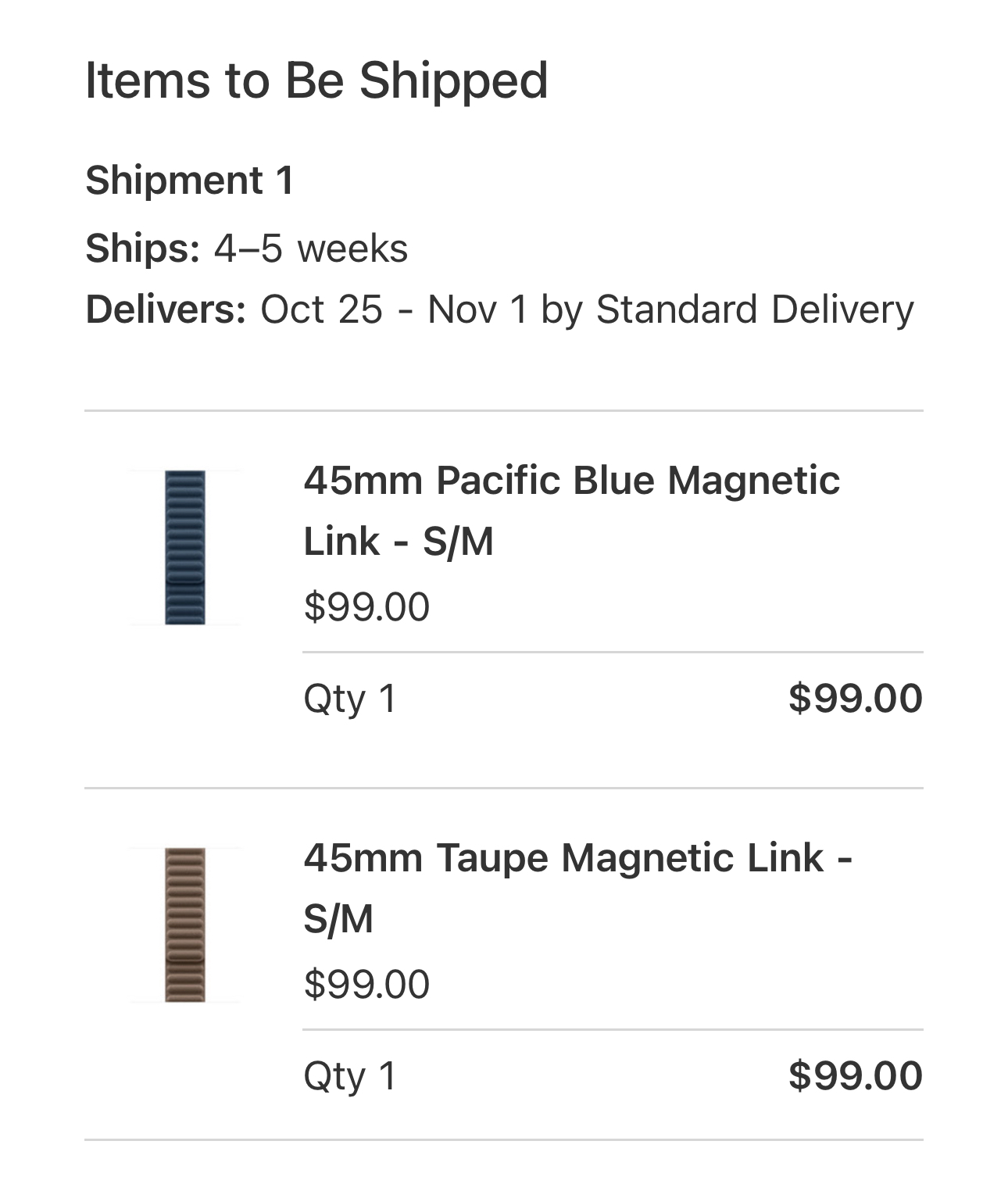The height and width of the screenshot is (1191, 1008).
Task: Click the unit price under Taupe band
Action: [x=366, y=984]
